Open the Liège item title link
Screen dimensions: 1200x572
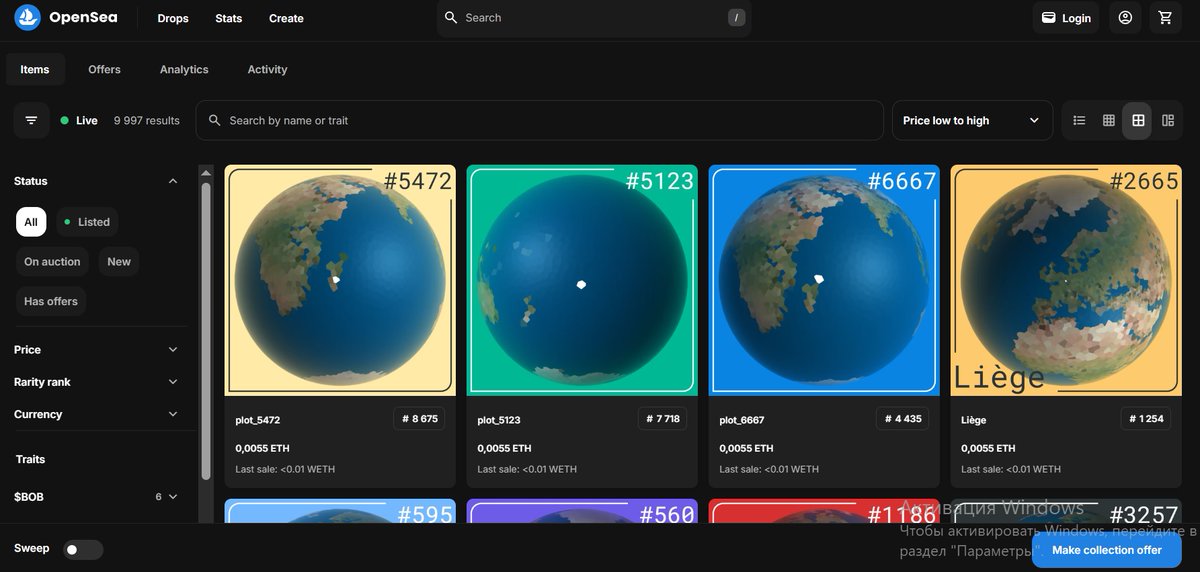click(x=974, y=420)
